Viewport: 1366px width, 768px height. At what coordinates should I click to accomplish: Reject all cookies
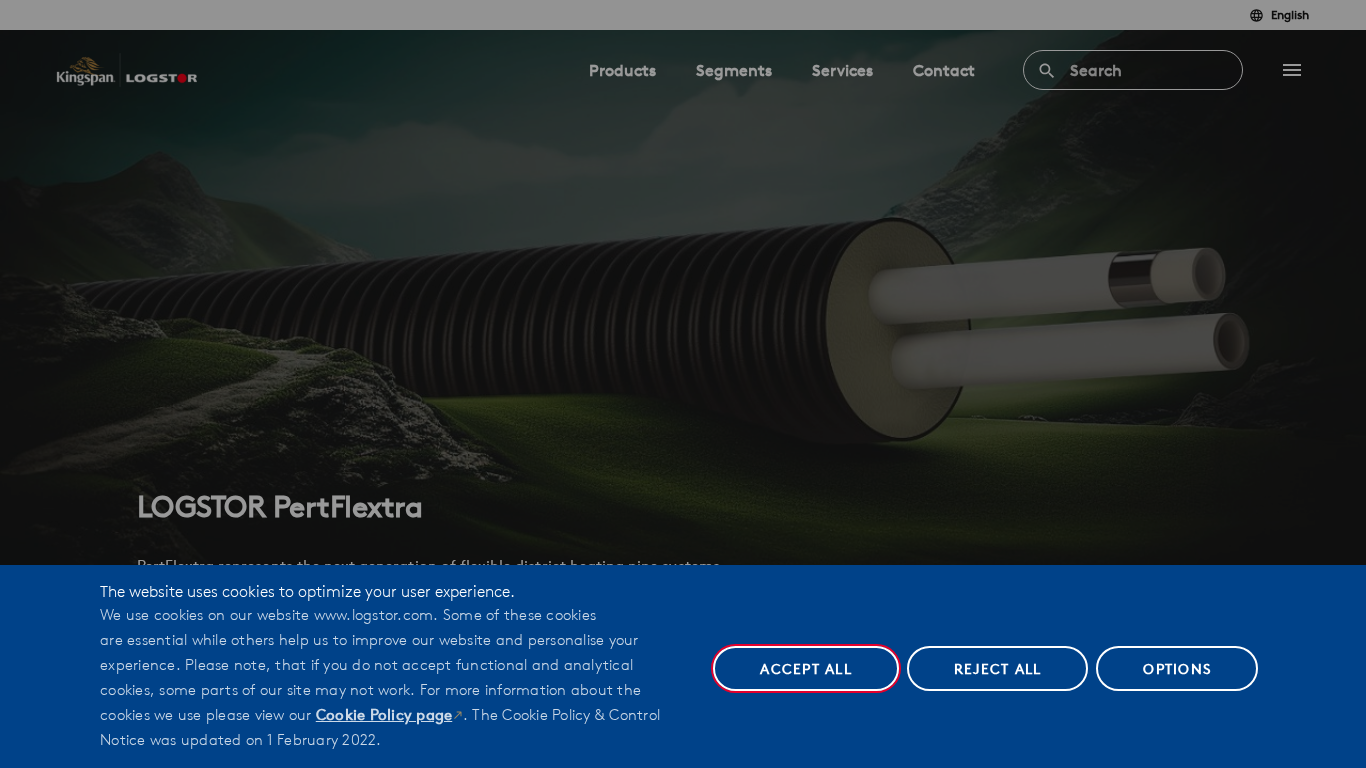(x=997, y=669)
